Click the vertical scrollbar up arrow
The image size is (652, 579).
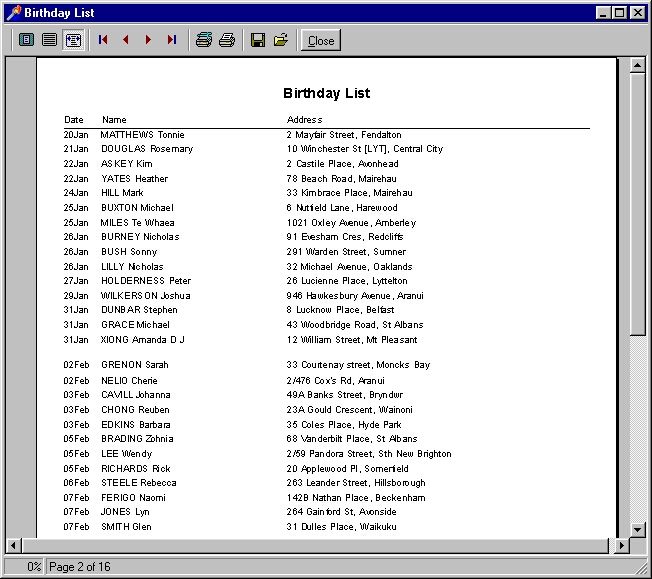[x=637, y=65]
